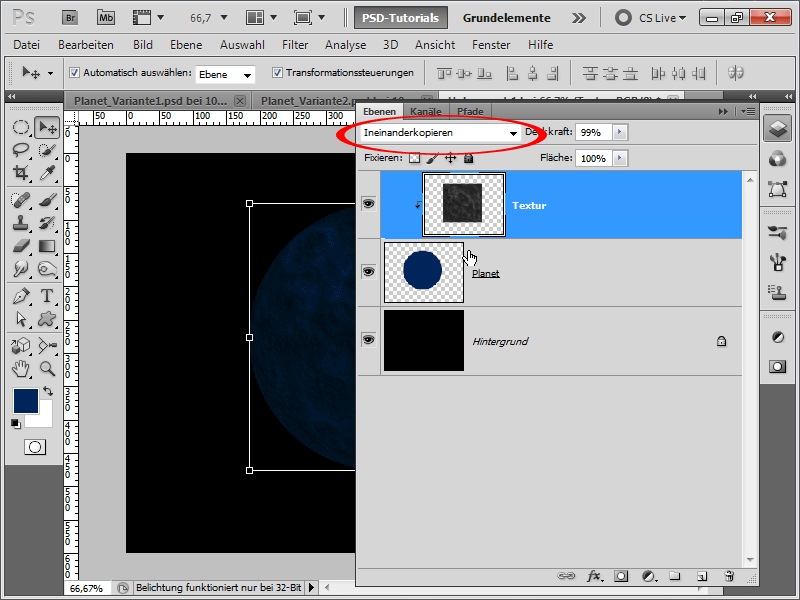Select the Grundelemente workspace
Viewport: 800px width, 600px height.
(506, 18)
